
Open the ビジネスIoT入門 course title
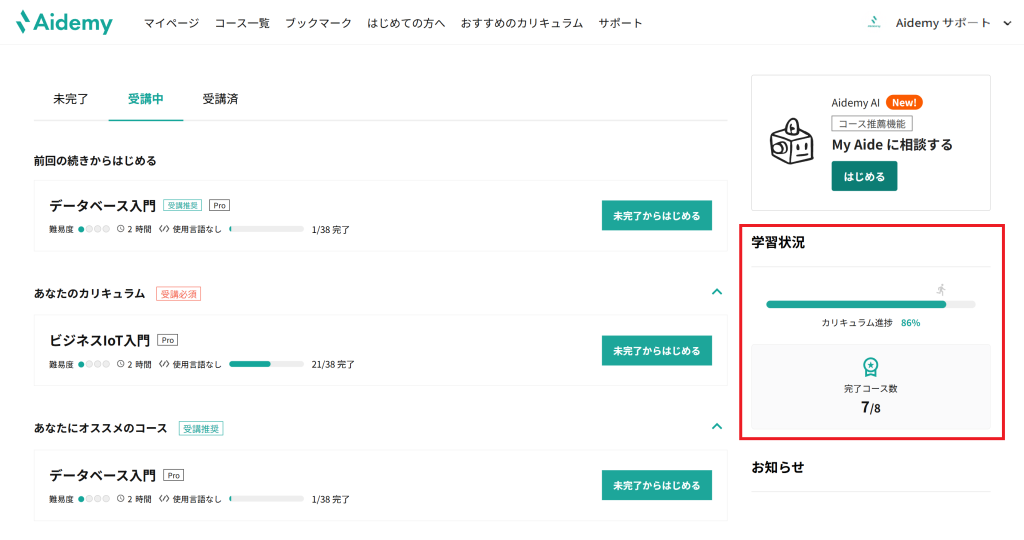99,340
